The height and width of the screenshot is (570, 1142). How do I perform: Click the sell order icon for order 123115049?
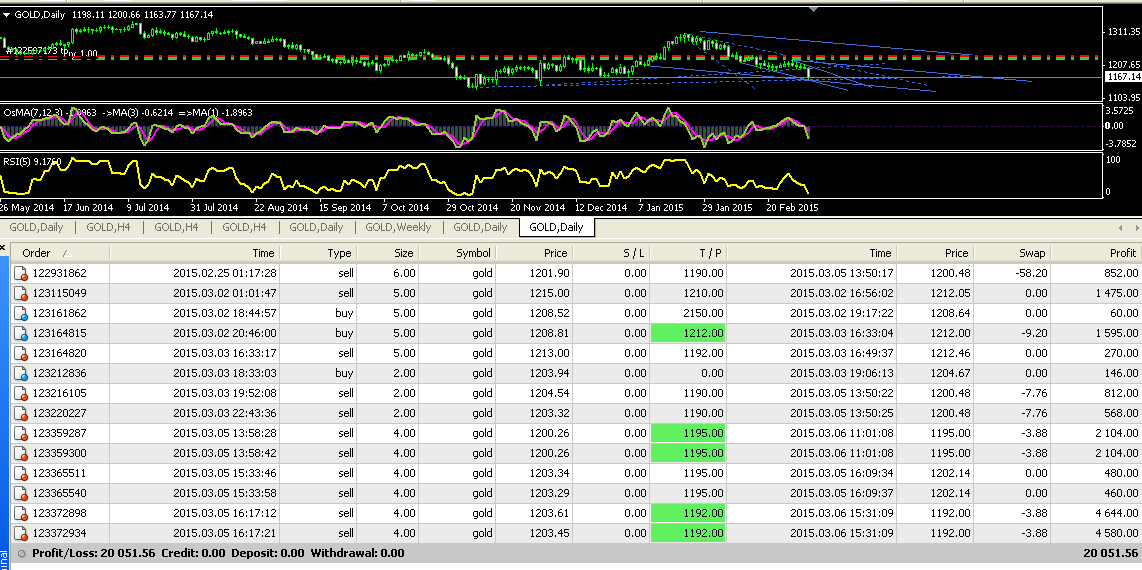(x=21, y=293)
